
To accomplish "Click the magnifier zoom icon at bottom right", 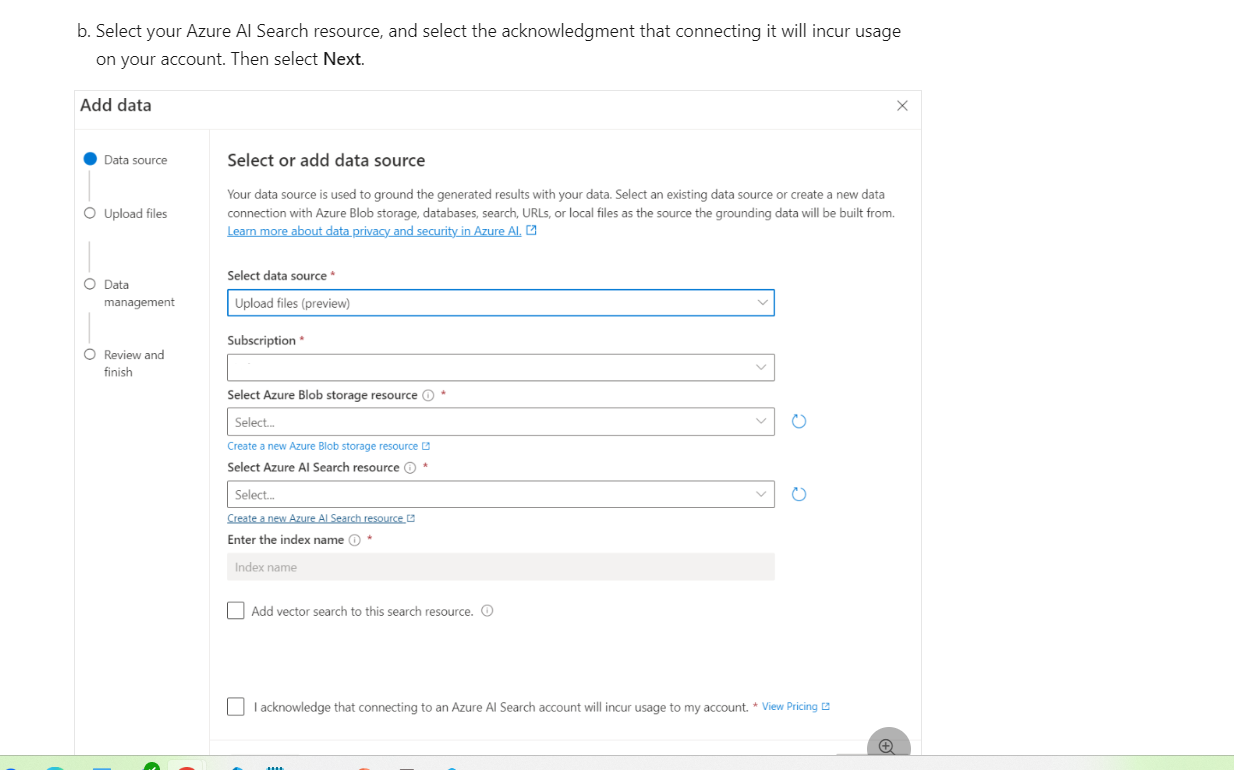I will [887, 747].
